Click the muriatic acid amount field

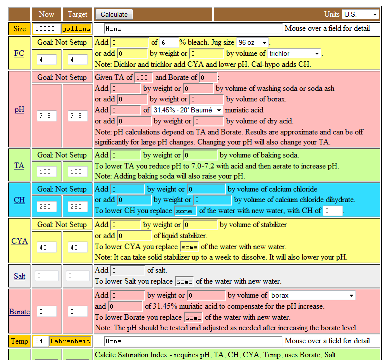point(126,110)
